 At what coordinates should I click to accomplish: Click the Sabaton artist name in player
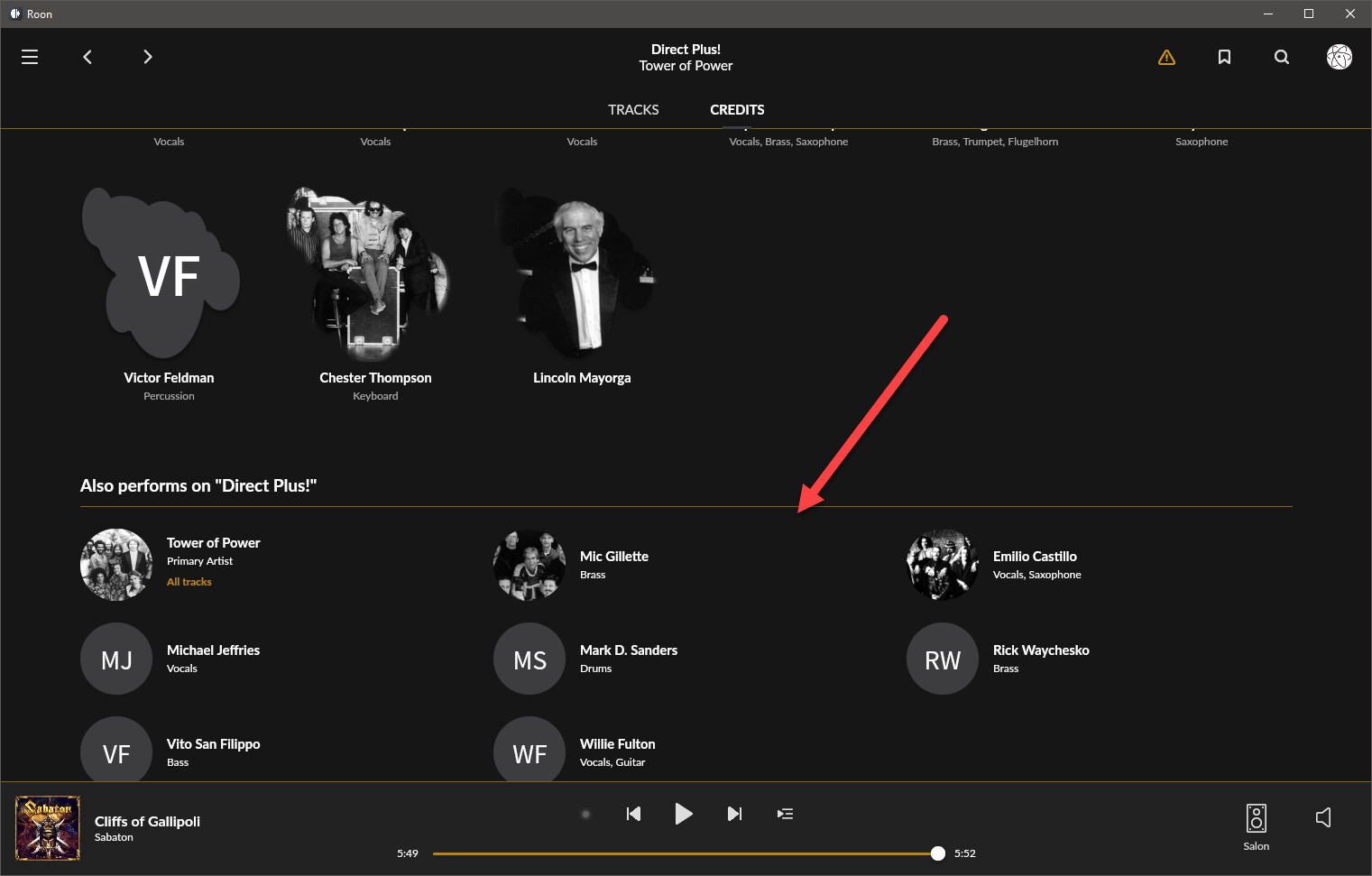point(114,837)
